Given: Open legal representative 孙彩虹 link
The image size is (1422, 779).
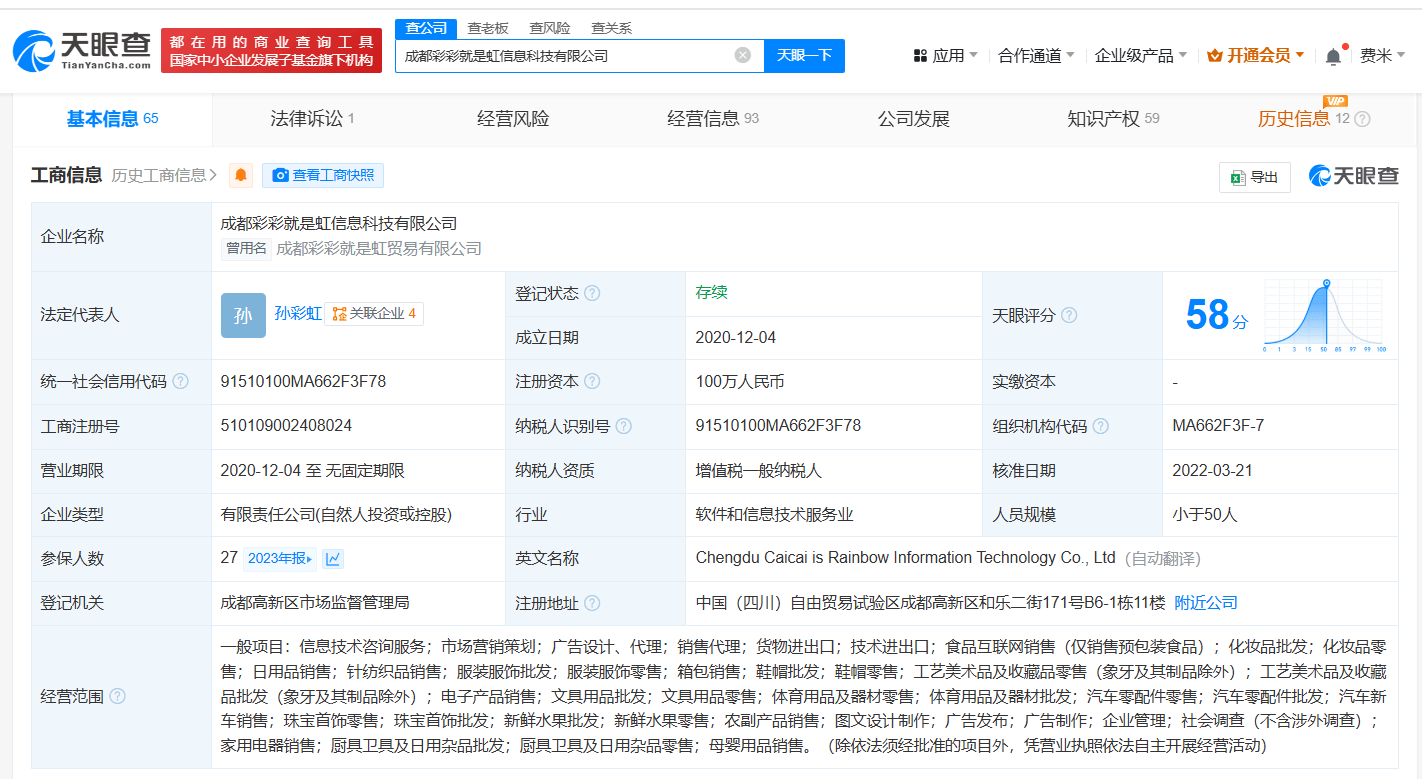Looking at the screenshot, I should pyautogui.click(x=298, y=314).
